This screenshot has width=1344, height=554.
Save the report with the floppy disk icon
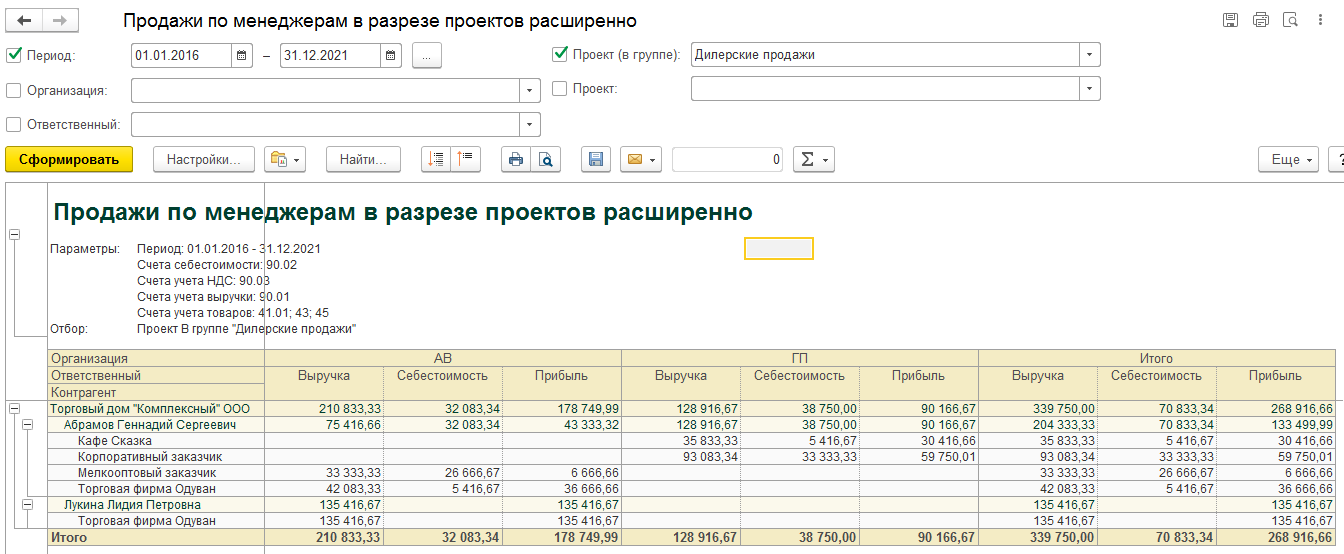(596, 159)
